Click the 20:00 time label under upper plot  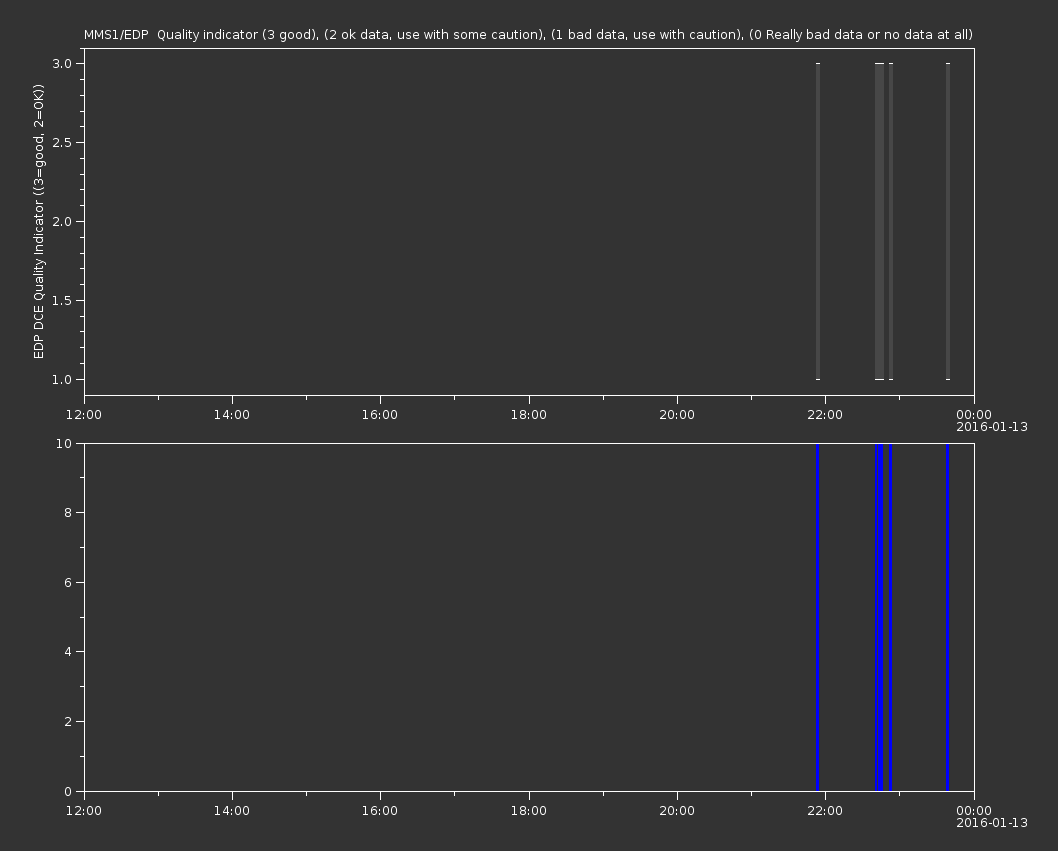tap(677, 414)
